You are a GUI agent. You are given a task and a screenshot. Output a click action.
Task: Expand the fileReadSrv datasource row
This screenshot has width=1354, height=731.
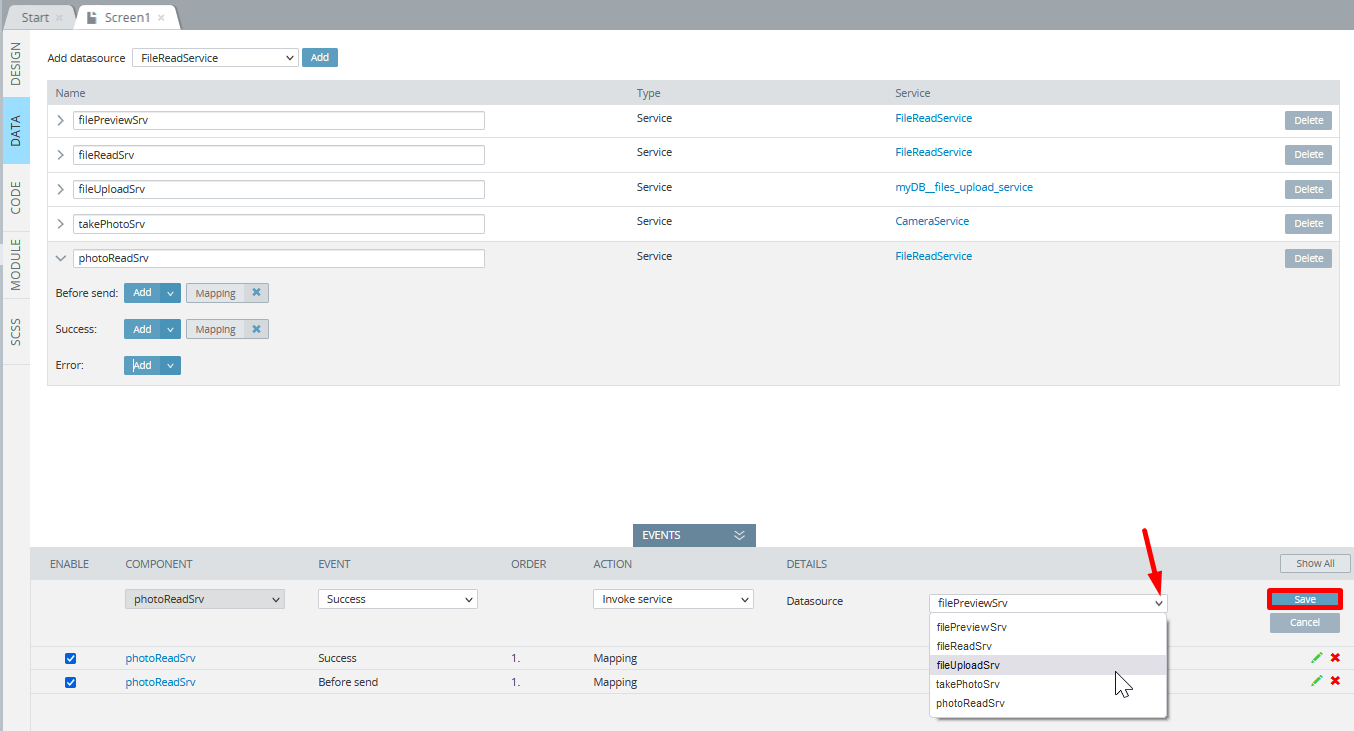coord(60,155)
